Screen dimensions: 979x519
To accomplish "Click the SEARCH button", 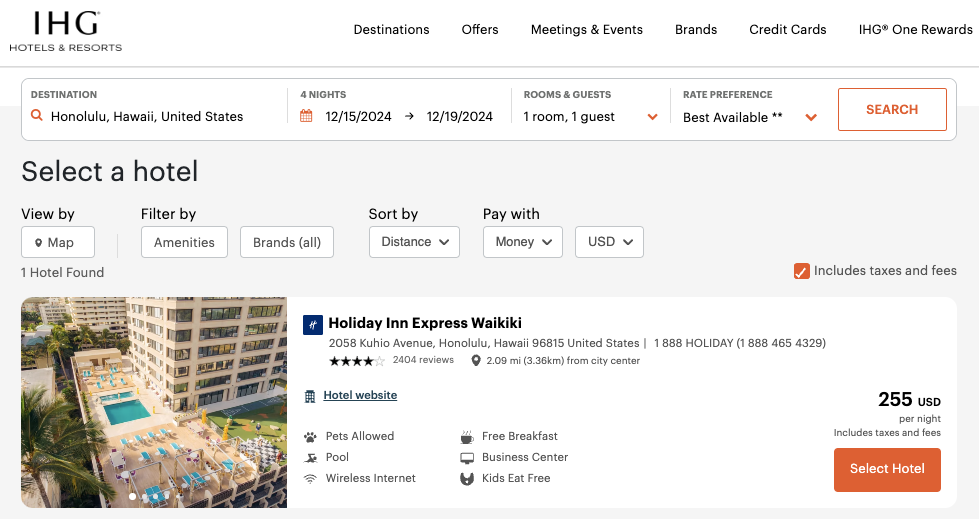I will tap(892, 109).
